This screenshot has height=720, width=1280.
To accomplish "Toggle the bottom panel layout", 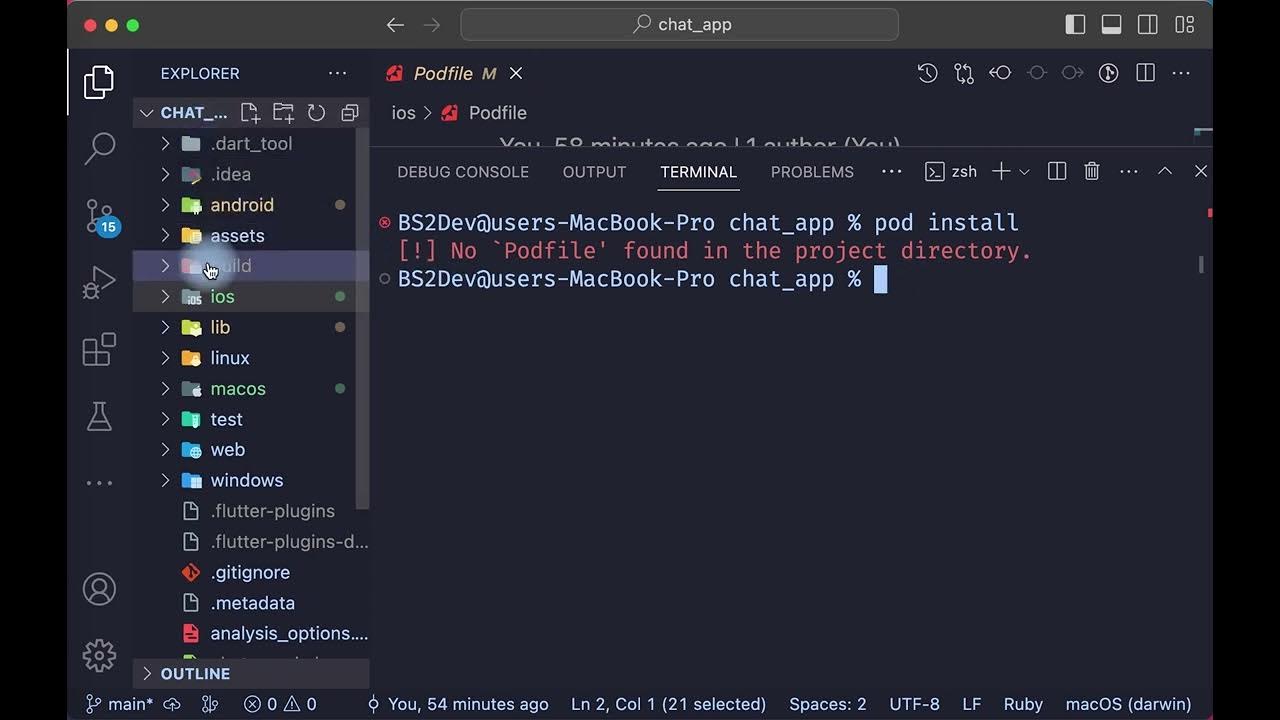I will click(x=1111, y=25).
